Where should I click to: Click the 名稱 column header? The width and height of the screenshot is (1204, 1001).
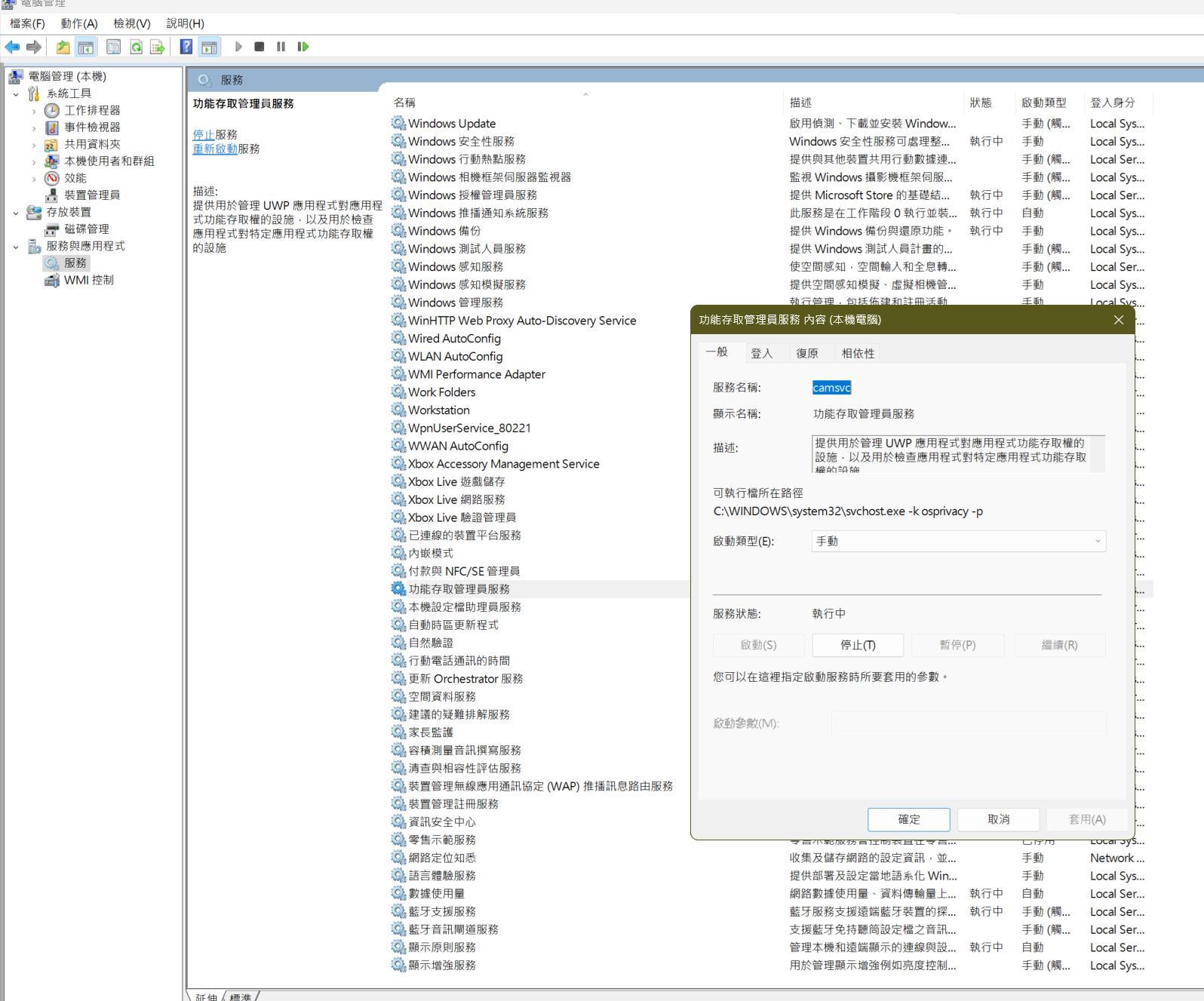pos(585,103)
